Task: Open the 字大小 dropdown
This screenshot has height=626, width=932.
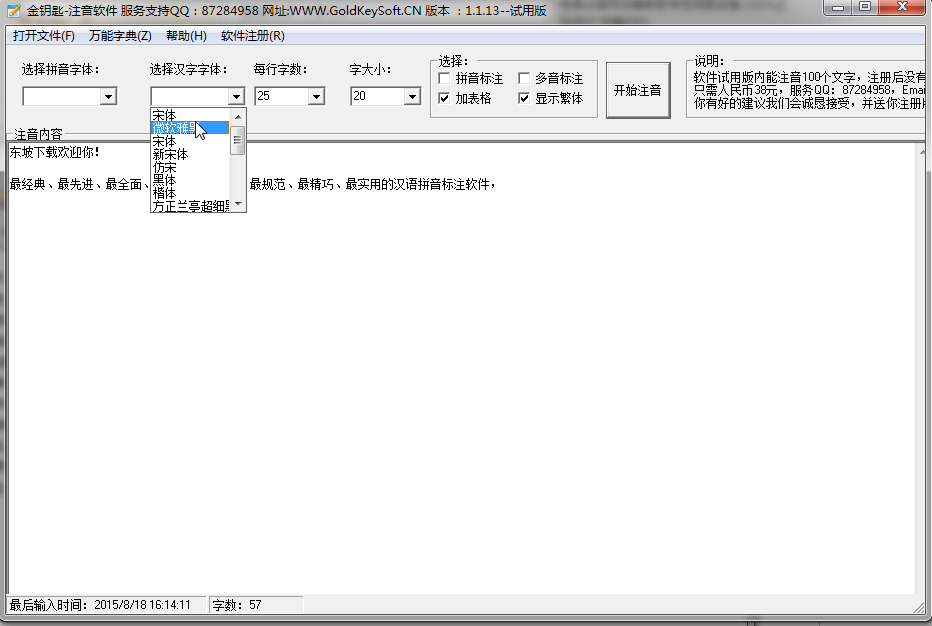Action: [x=411, y=96]
